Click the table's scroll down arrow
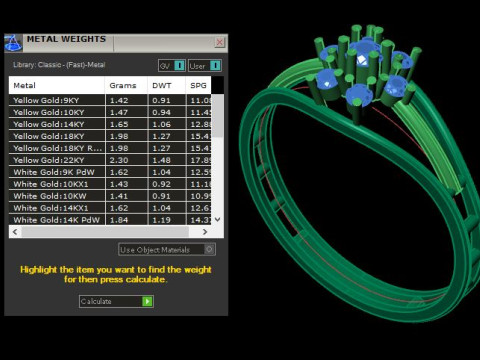480x360 pixels. (x=218, y=219)
